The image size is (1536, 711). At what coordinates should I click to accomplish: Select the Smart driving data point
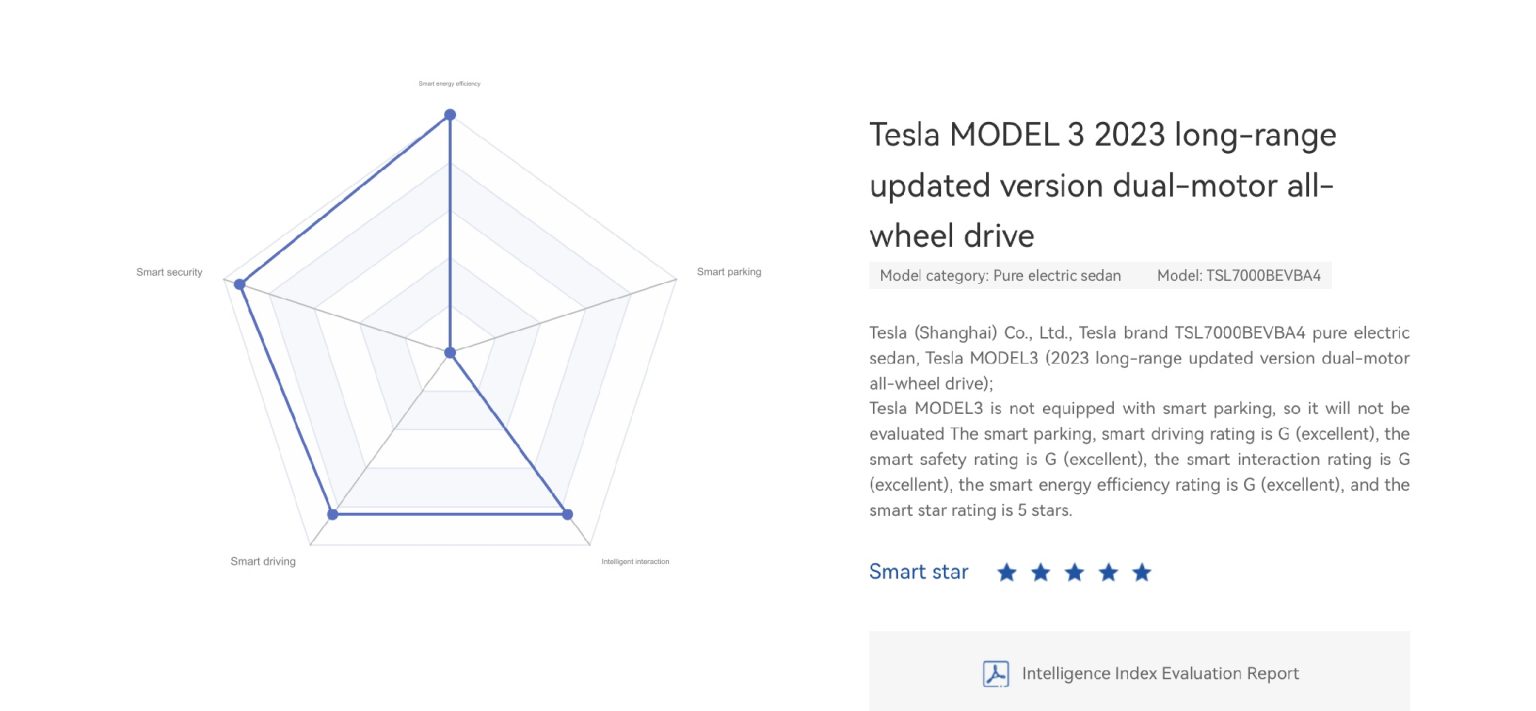[333, 514]
